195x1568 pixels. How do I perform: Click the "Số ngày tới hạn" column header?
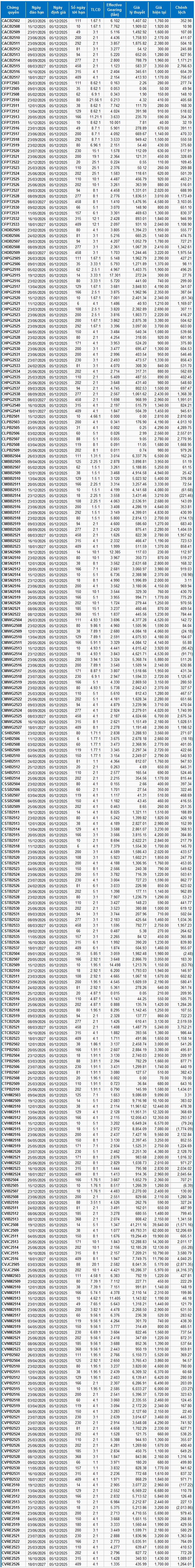pyautogui.click(x=77, y=10)
